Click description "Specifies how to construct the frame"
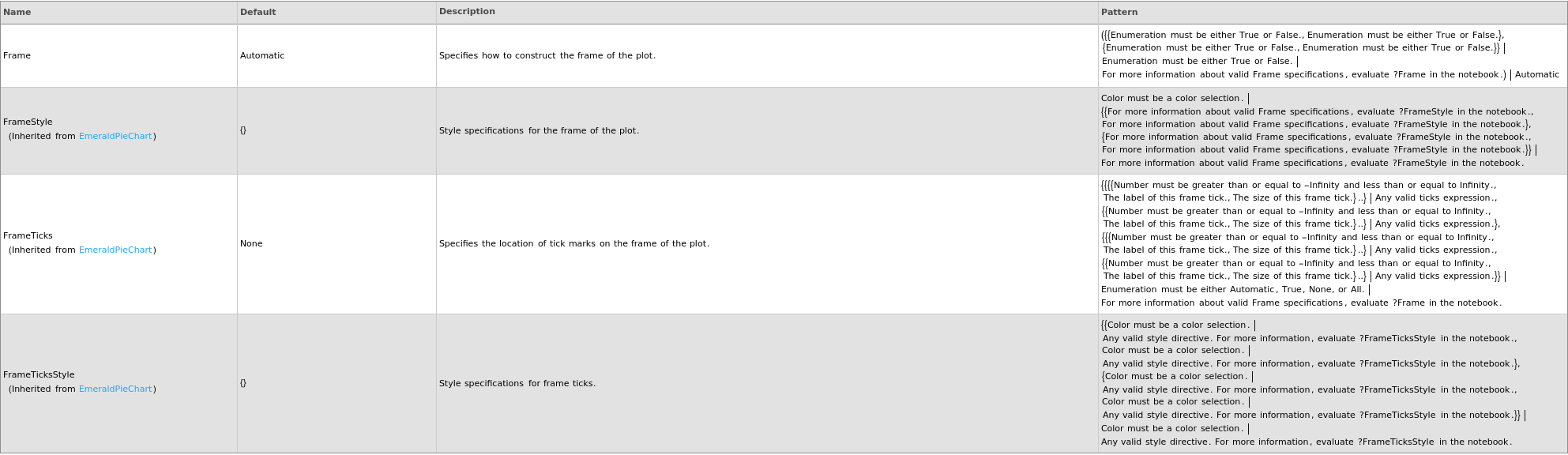Screen dimensions: 1568x455 pyautogui.click(x=547, y=55)
